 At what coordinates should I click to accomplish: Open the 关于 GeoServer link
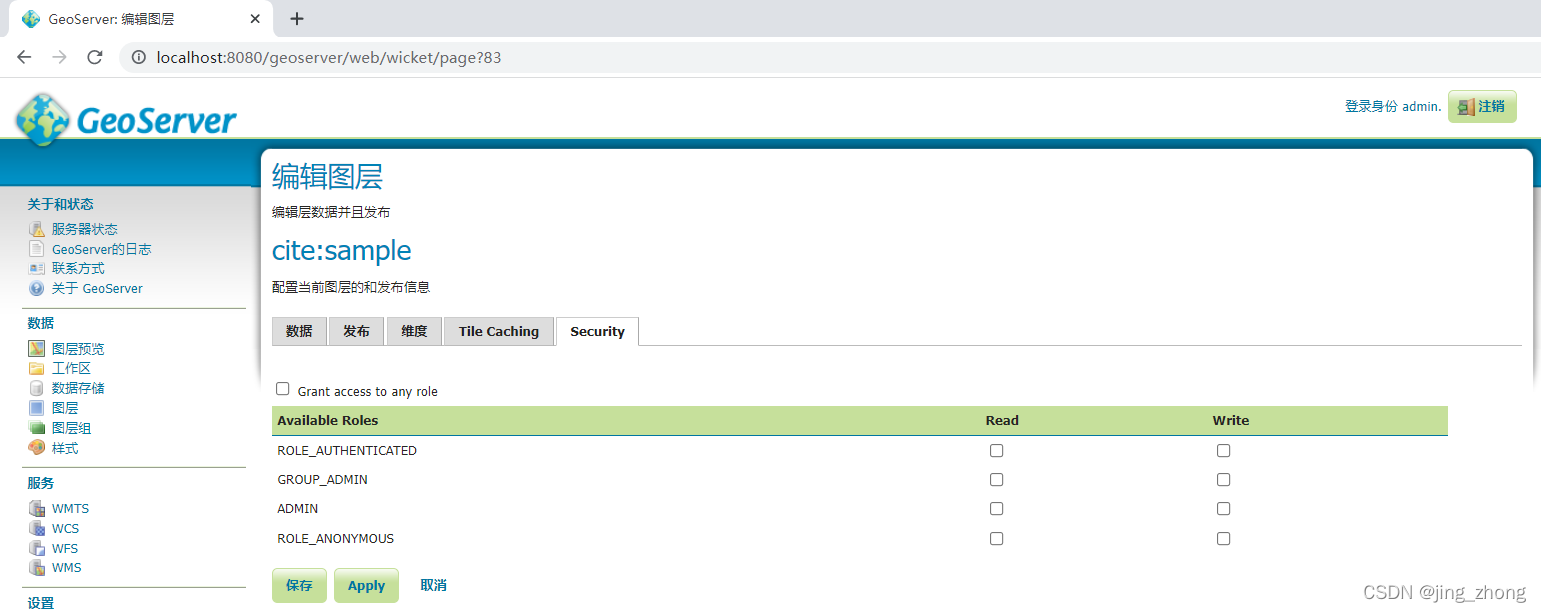pyautogui.click(x=97, y=288)
